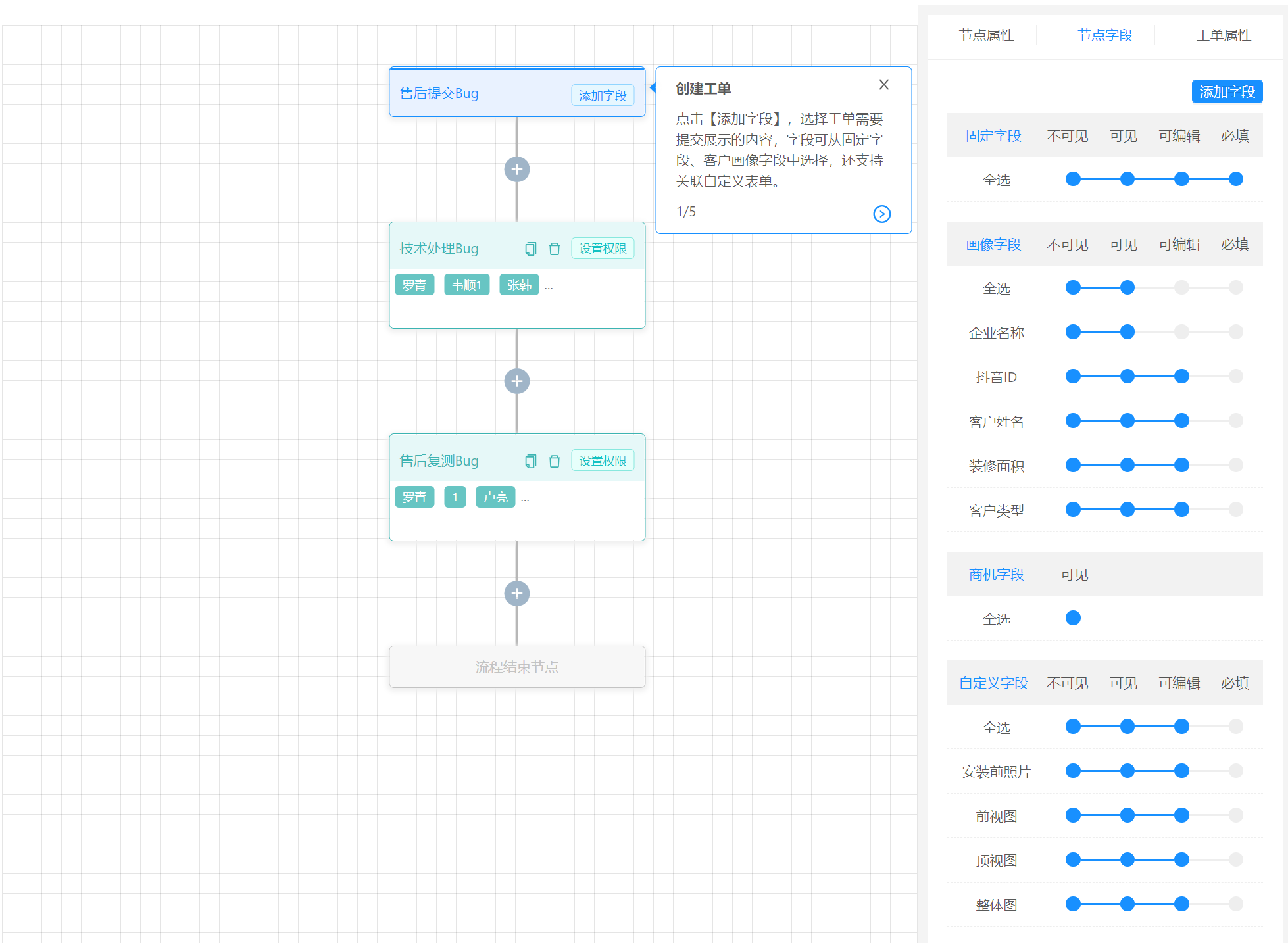Close the 创建工单 guide popup
1288x943 pixels.
click(x=883, y=85)
